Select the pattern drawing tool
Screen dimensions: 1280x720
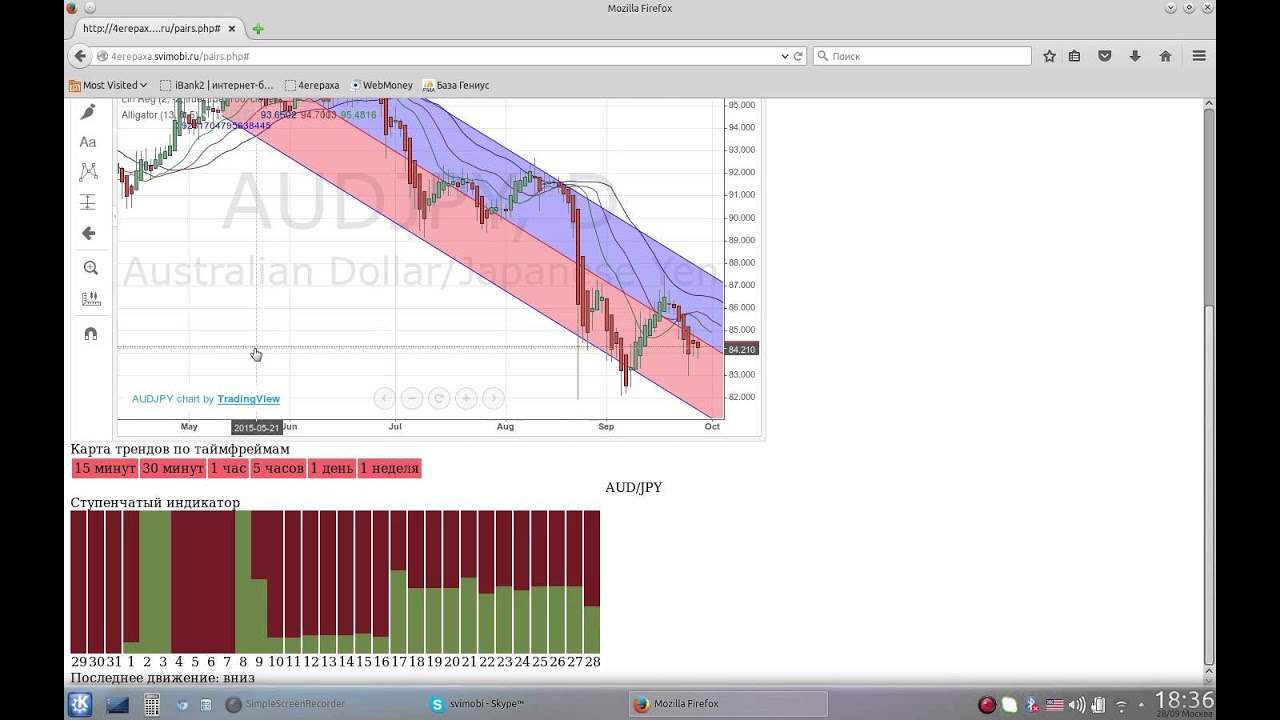[x=88, y=172]
